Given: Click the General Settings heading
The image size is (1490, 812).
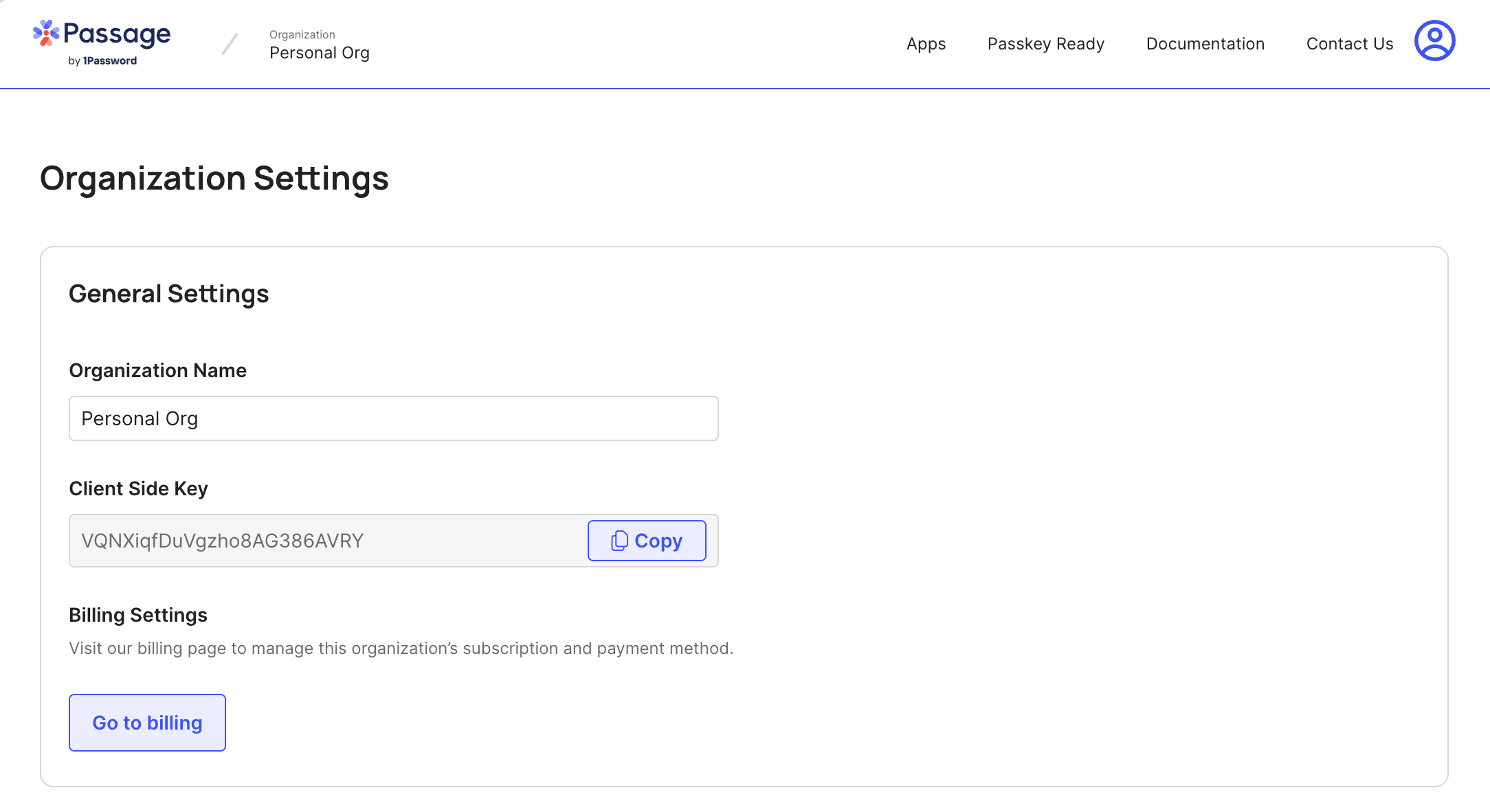Looking at the screenshot, I should click(x=168, y=293).
